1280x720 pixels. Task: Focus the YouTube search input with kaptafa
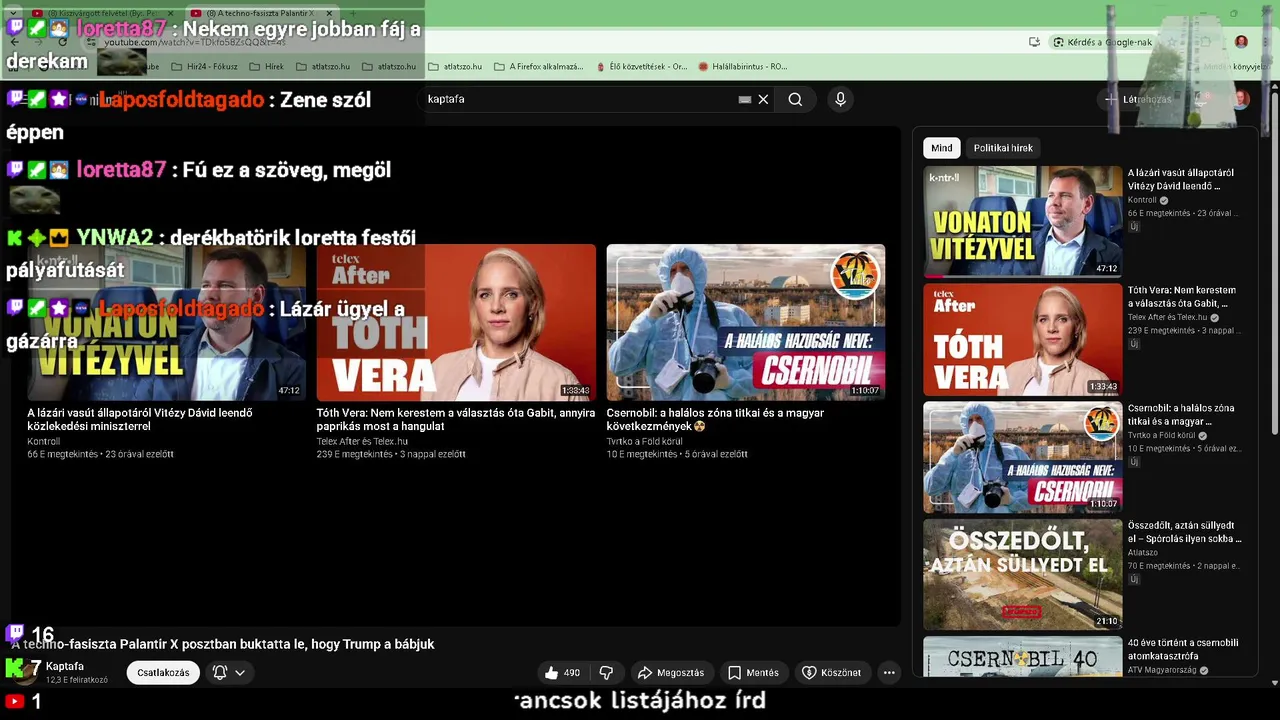point(580,99)
